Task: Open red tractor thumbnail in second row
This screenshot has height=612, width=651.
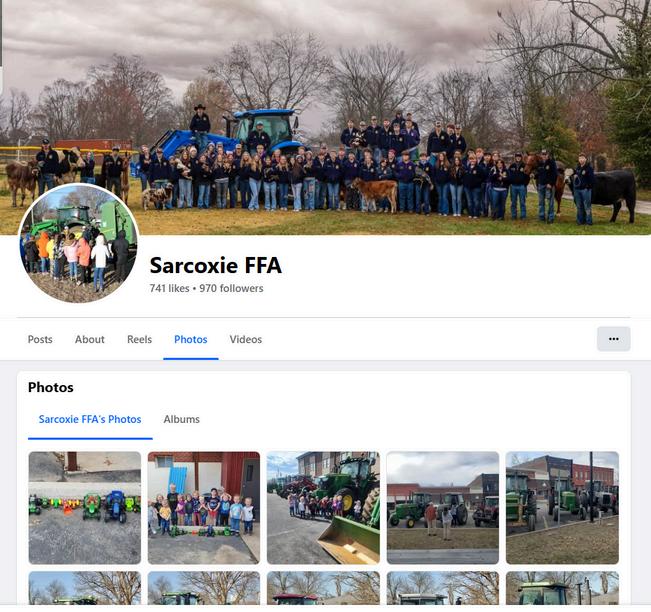Action: click(323, 588)
